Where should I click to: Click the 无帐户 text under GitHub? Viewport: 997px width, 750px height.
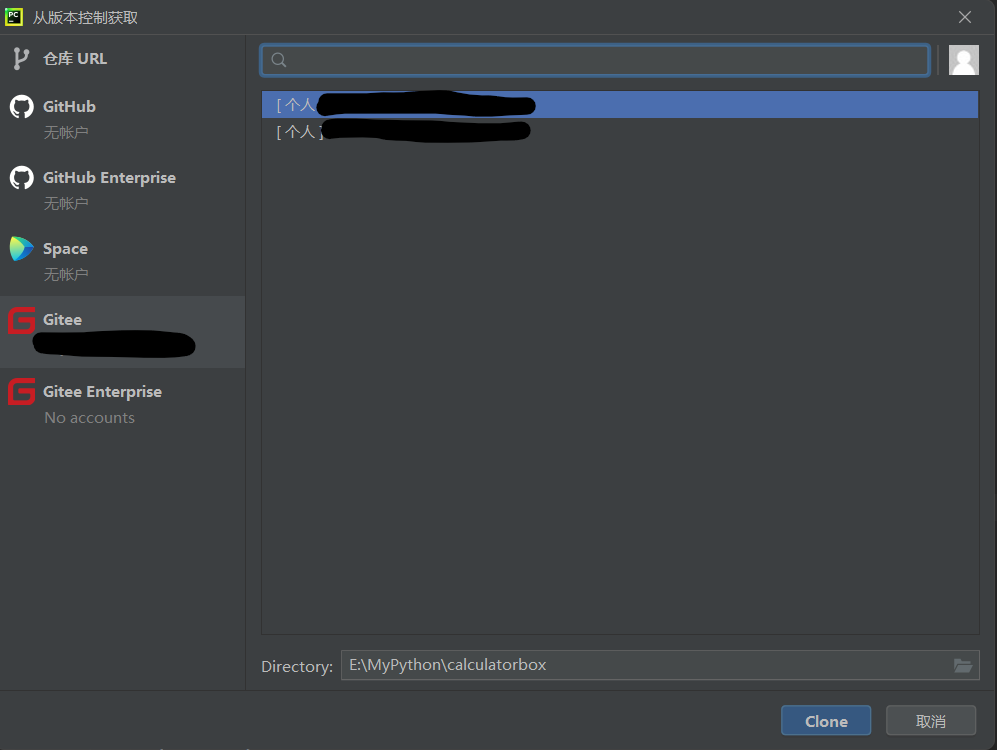(66, 132)
